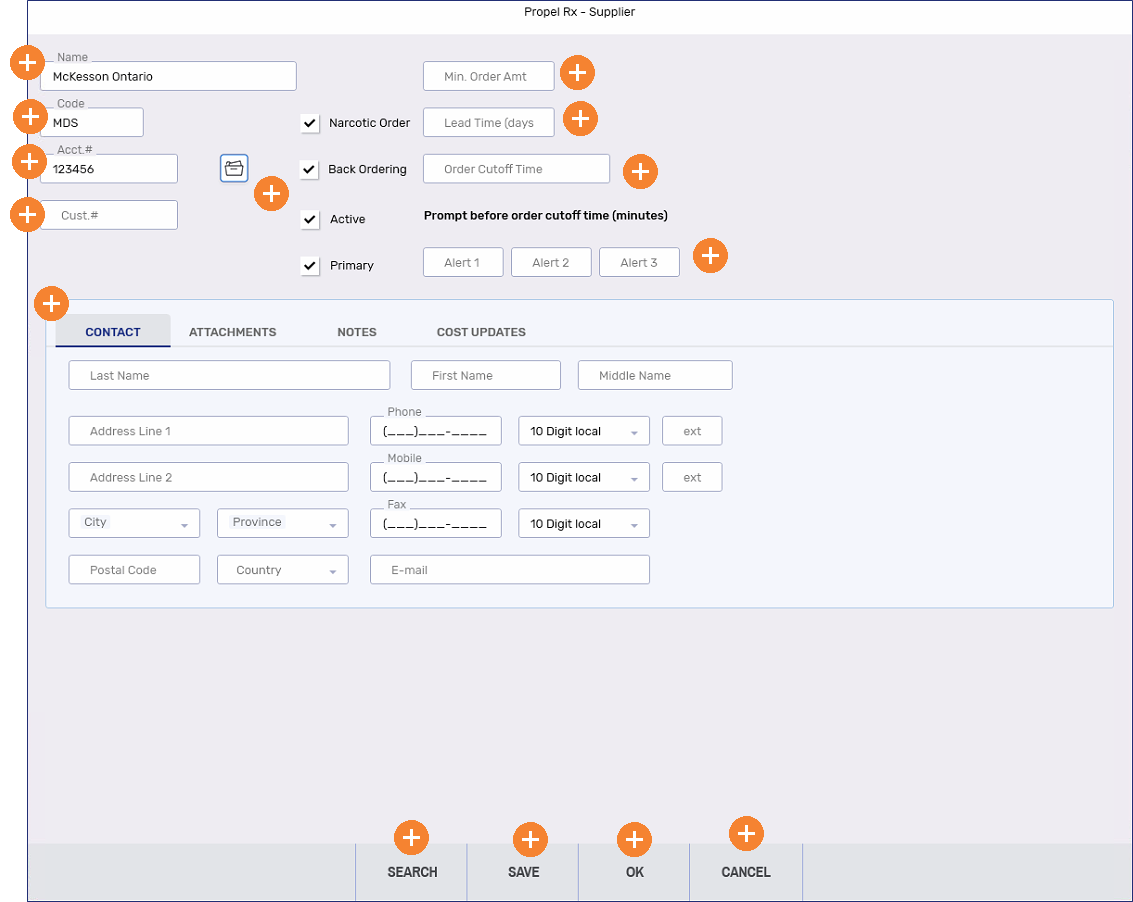Click the plus hotspot above the Save button
1133x902 pixels.
pos(529,839)
